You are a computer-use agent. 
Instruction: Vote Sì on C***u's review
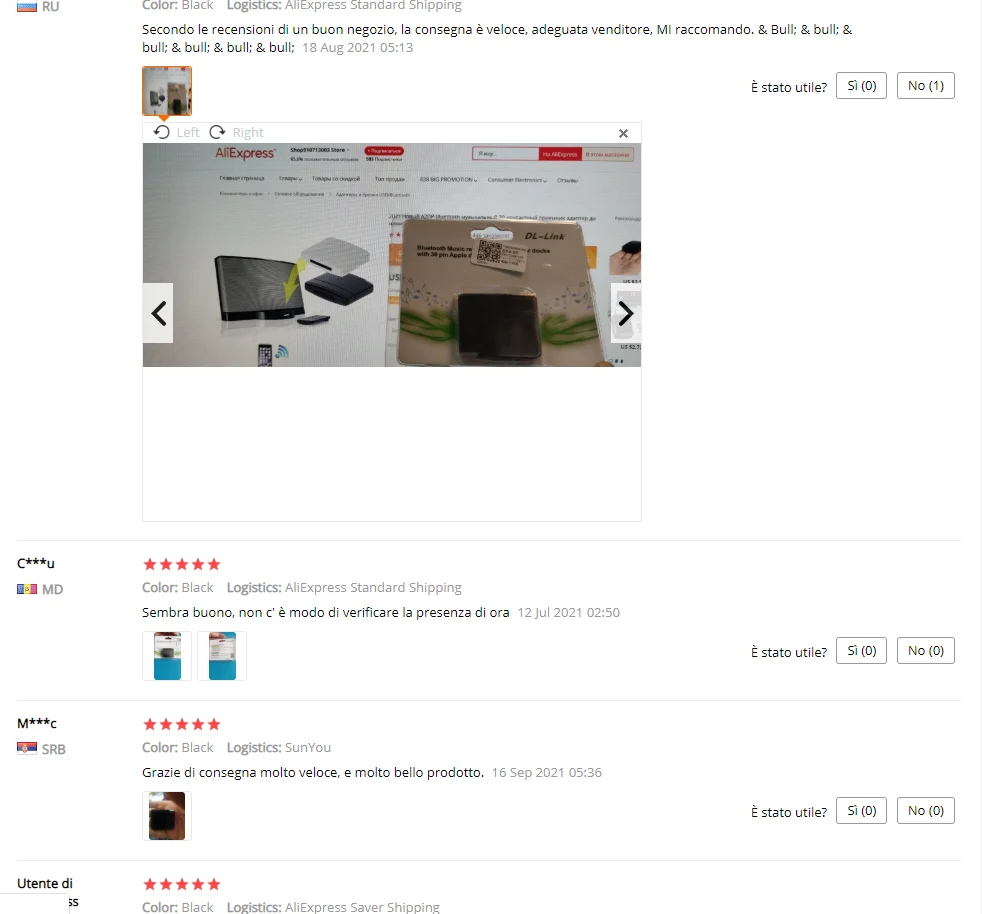pyautogui.click(x=861, y=651)
